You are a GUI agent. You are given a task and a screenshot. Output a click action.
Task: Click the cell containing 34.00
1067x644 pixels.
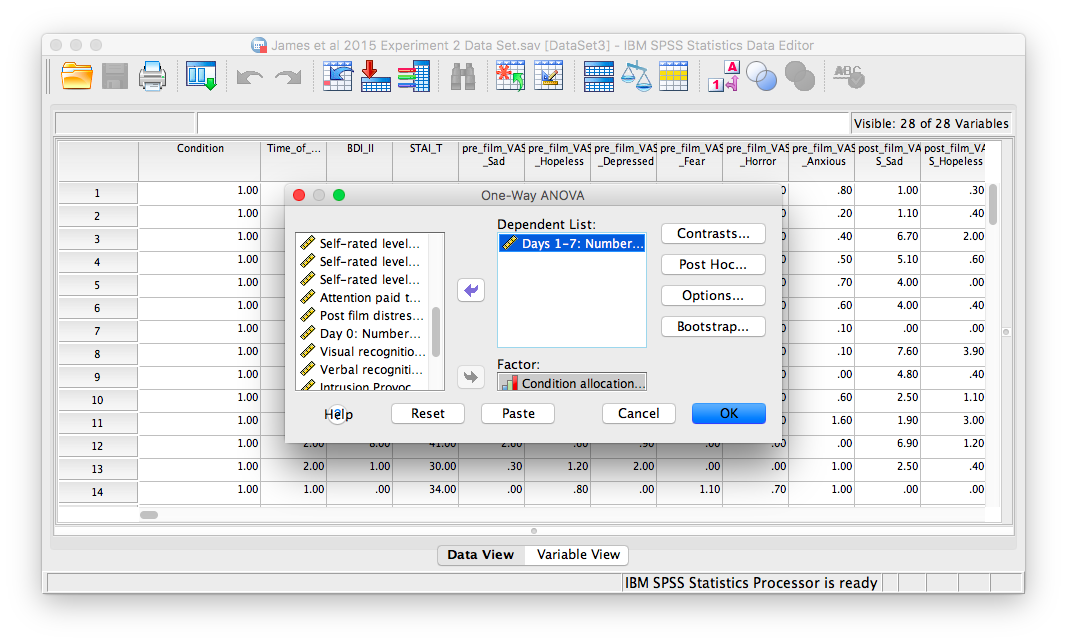click(x=426, y=489)
